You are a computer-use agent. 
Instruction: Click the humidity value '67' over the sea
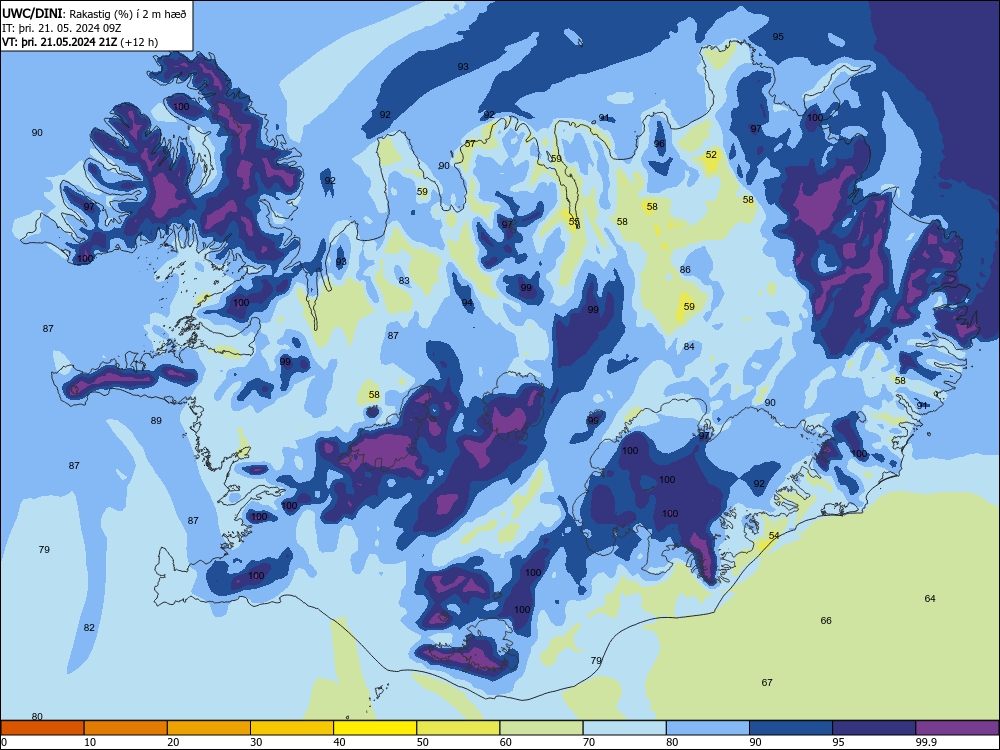click(767, 682)
